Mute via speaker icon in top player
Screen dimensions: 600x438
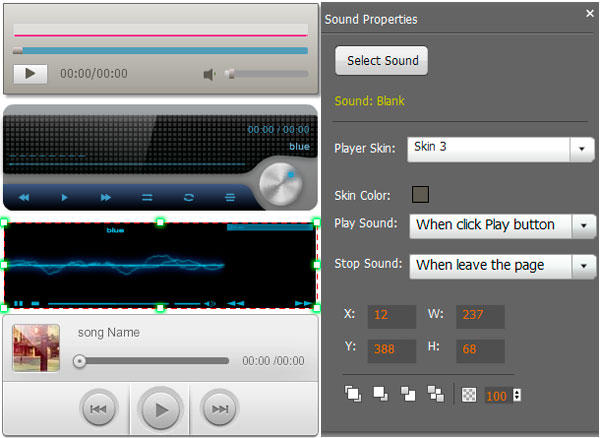point(209,74)
